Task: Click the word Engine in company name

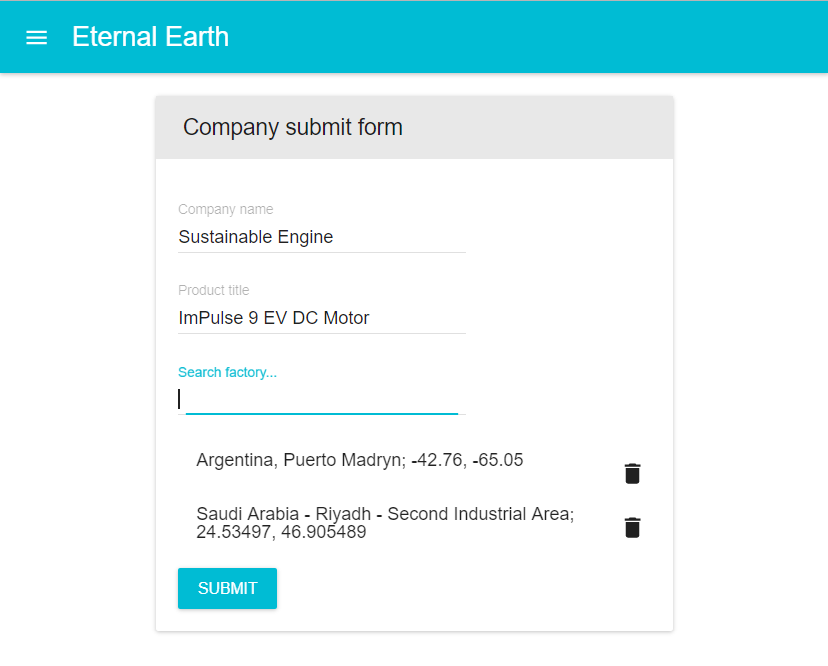Action: click(x=305, y=237)
